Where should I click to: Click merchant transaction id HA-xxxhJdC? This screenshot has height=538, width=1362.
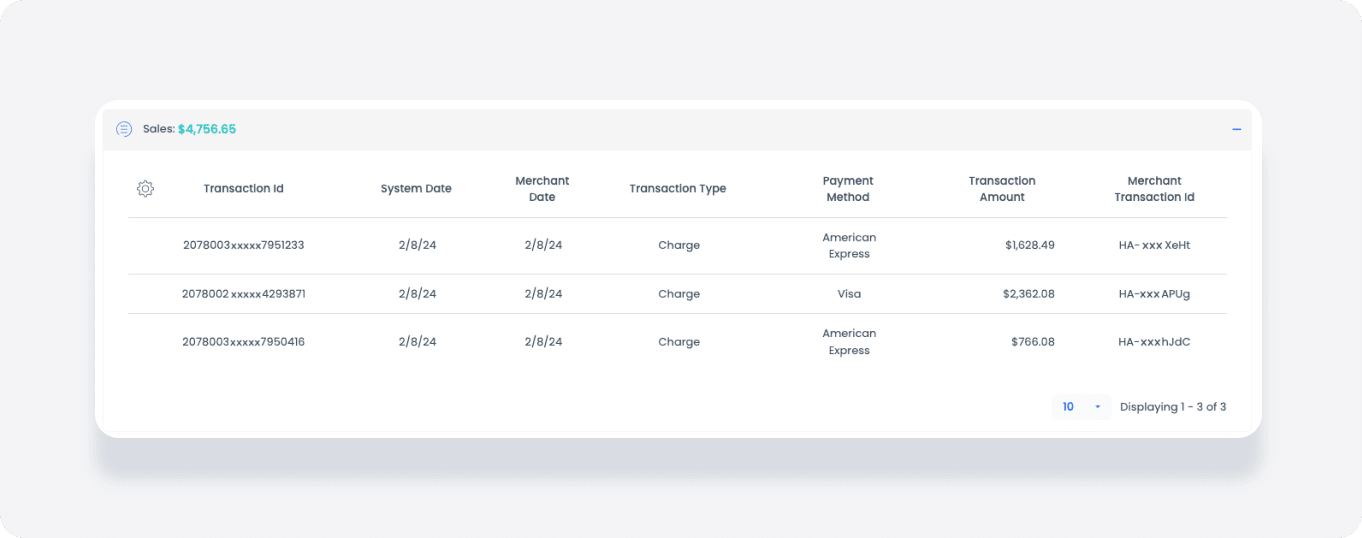pos(1154,342)
